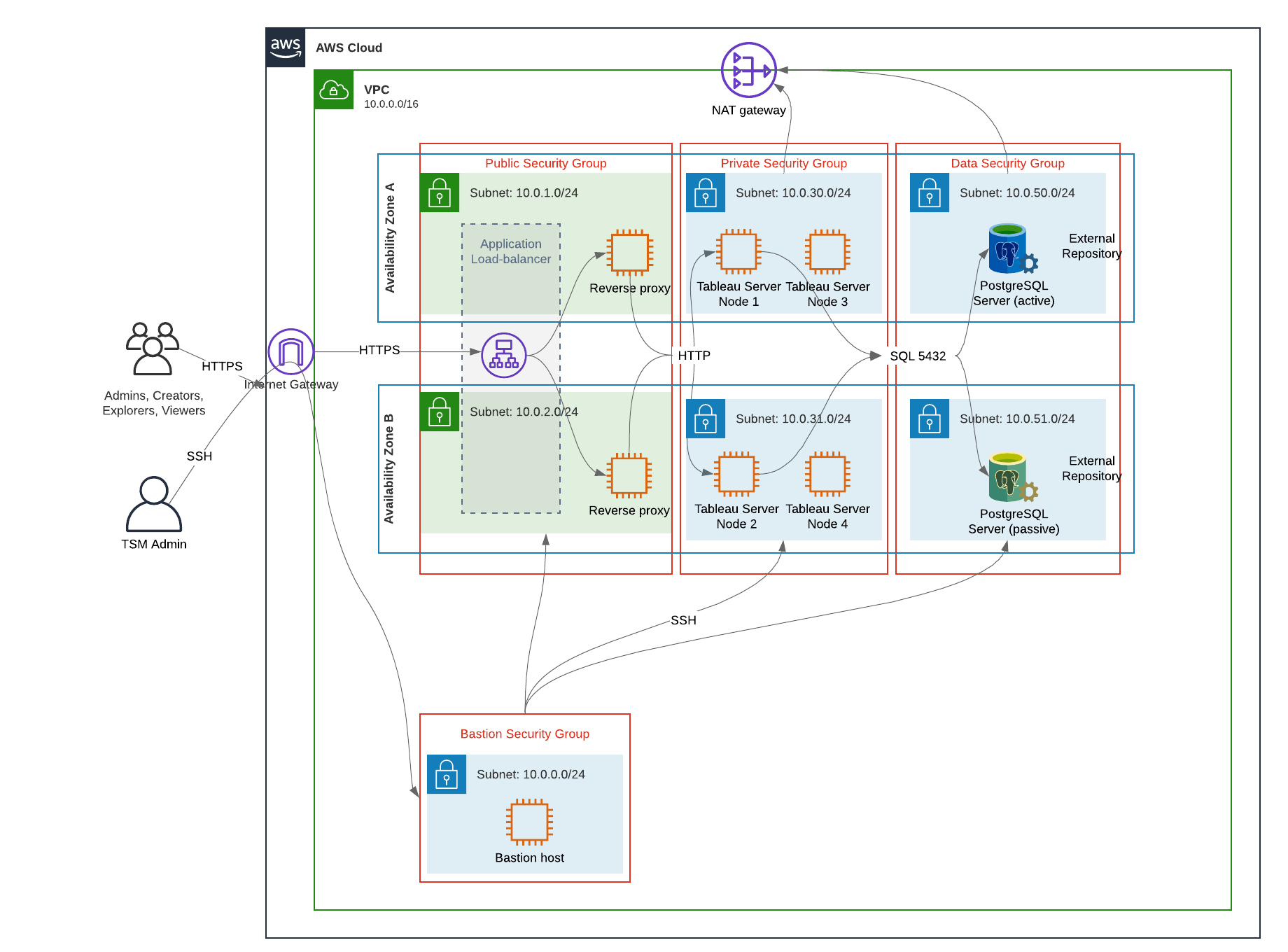
Task: Click the lock icon for subnet 10.0.51.0/24
Action: click(x=930, y=419)
